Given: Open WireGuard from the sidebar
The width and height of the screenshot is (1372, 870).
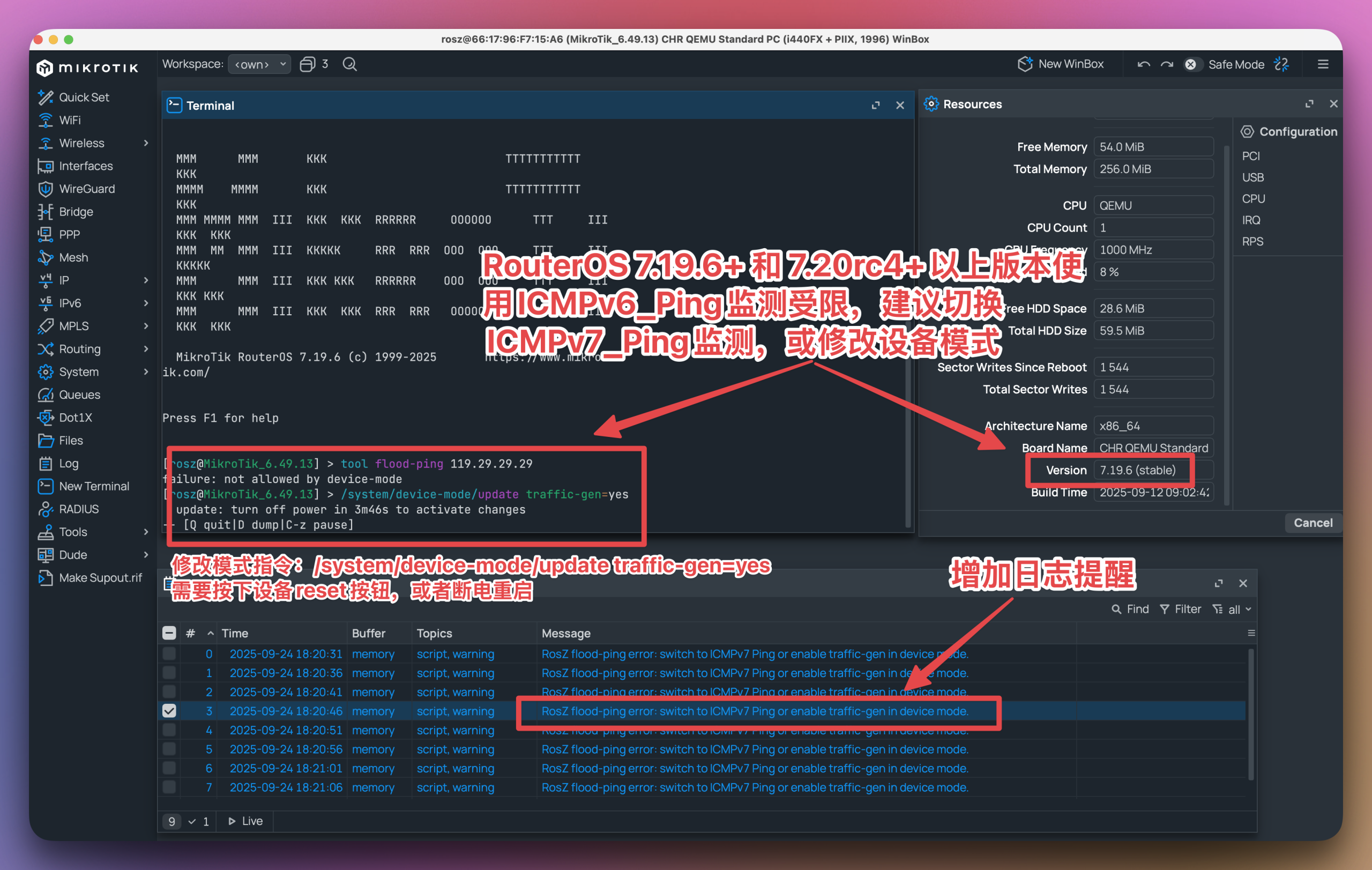Looking at the screenshot, I should tap(87, 189).
